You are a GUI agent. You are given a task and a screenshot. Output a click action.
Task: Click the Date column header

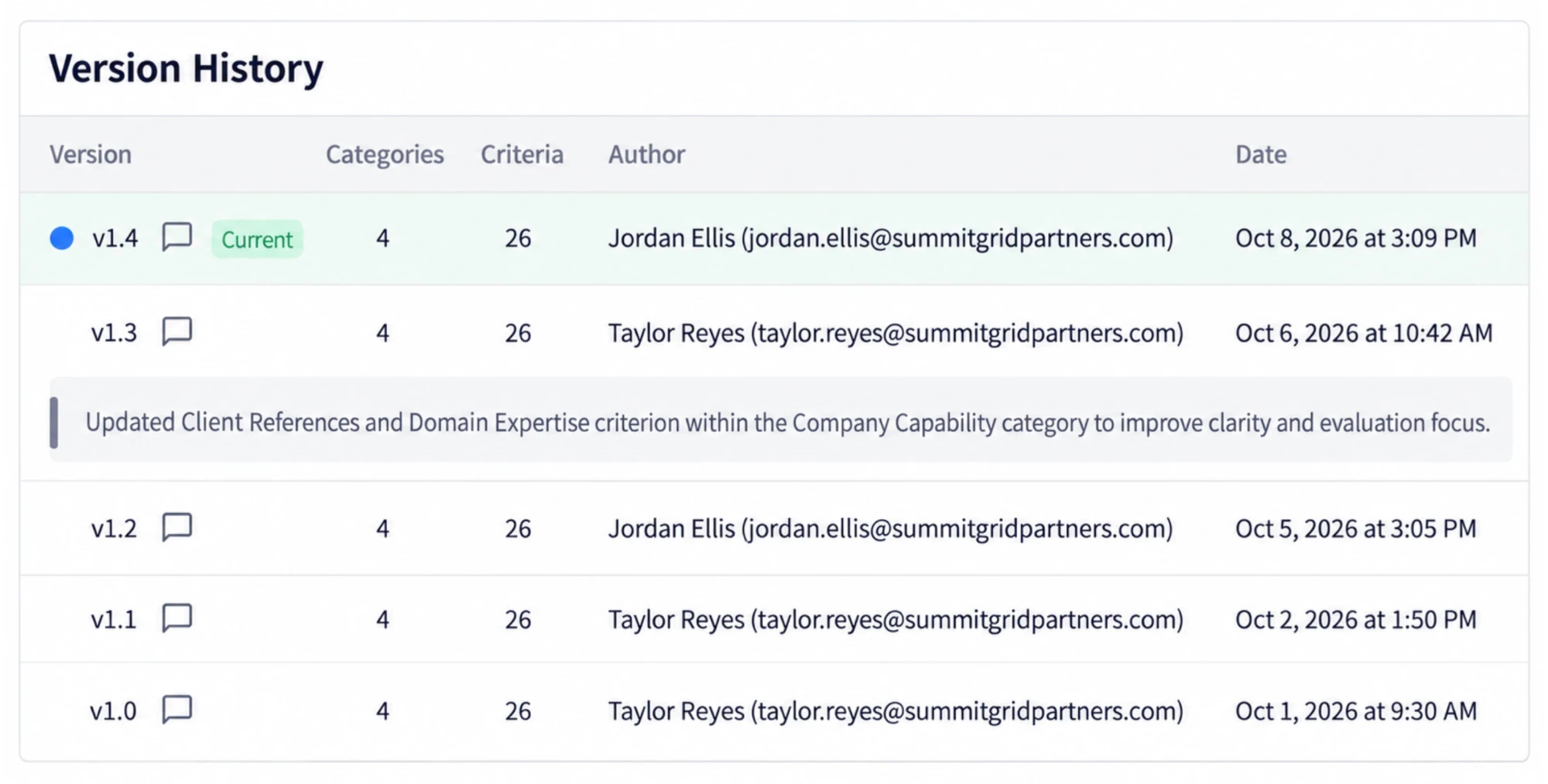coord(1261,154)
